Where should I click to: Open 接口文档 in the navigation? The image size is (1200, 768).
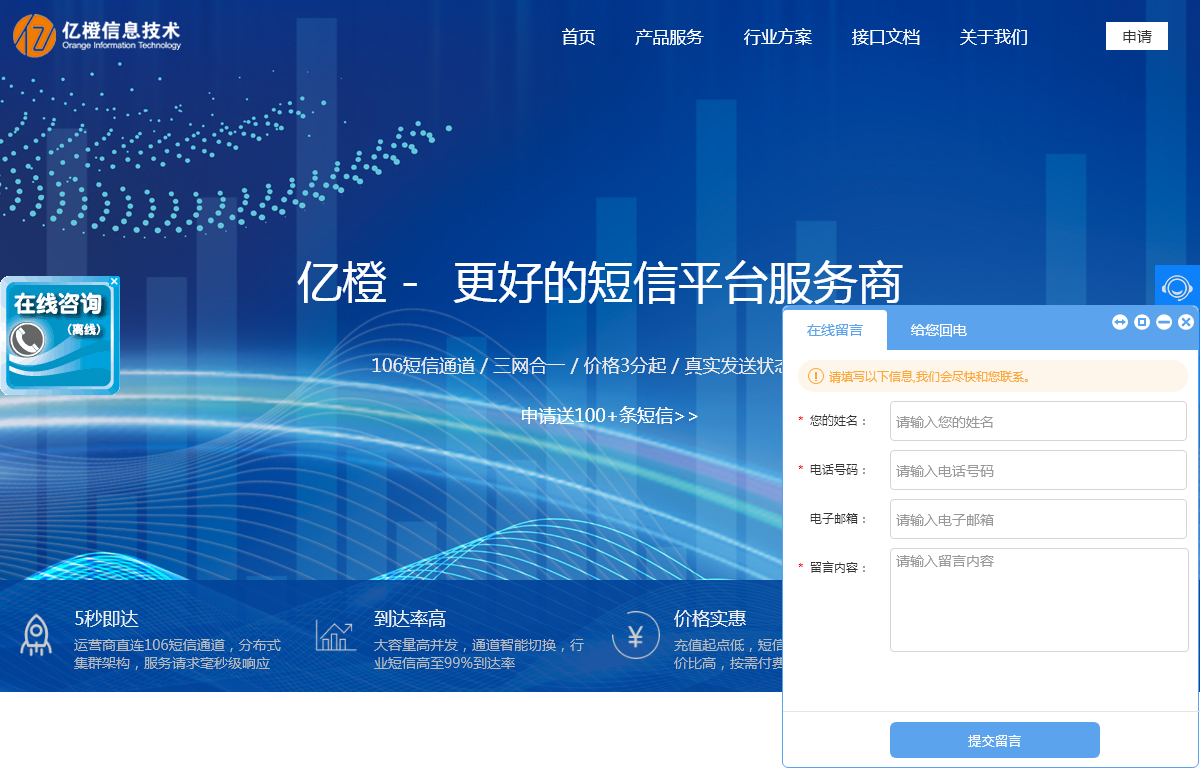coord(886,37)
